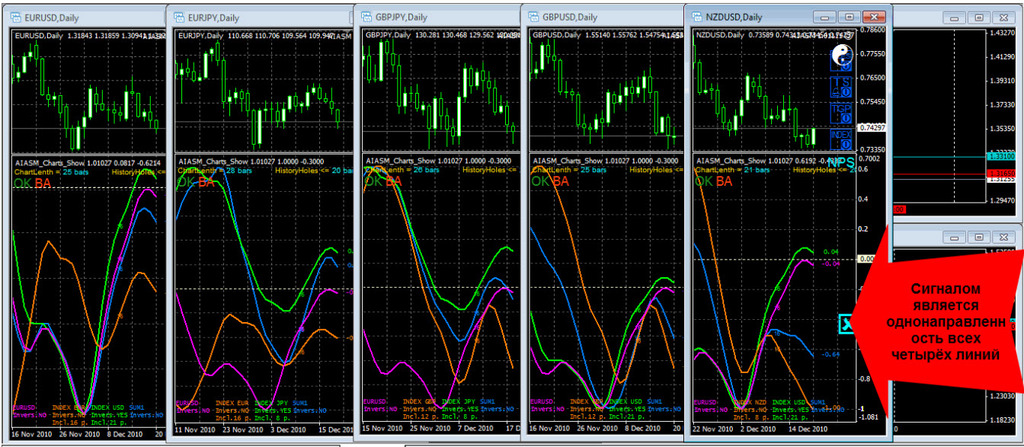Select the GBPJPY,Daily window title bar
The image size is (1024, 447).
tap(439, 18)
